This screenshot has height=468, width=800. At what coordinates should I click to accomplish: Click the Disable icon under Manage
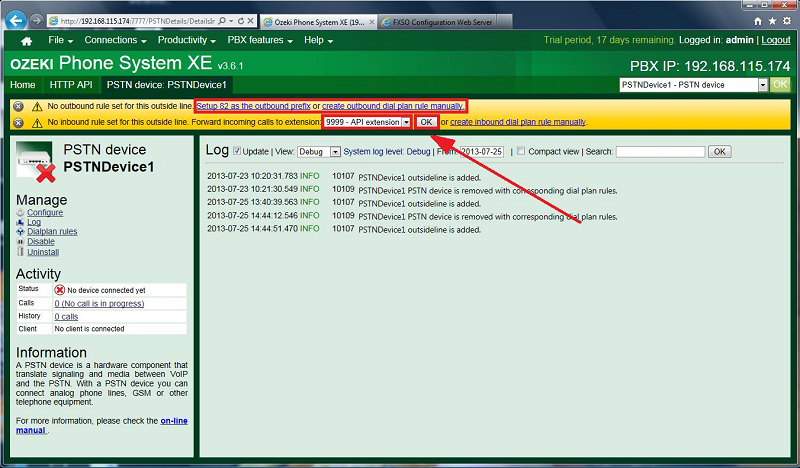[x=21, y=242]
